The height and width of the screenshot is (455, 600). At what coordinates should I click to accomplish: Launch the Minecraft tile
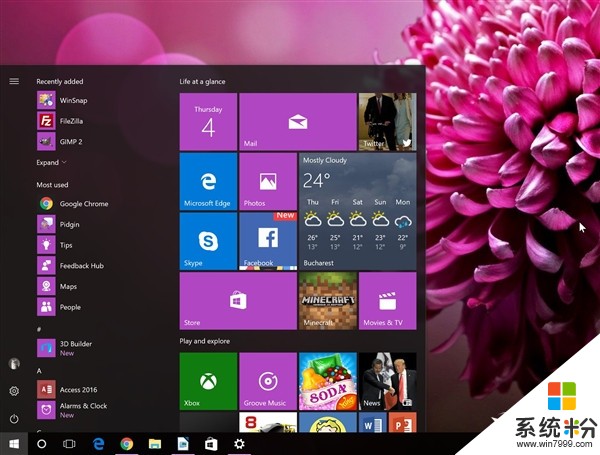(x=328, y=301)
